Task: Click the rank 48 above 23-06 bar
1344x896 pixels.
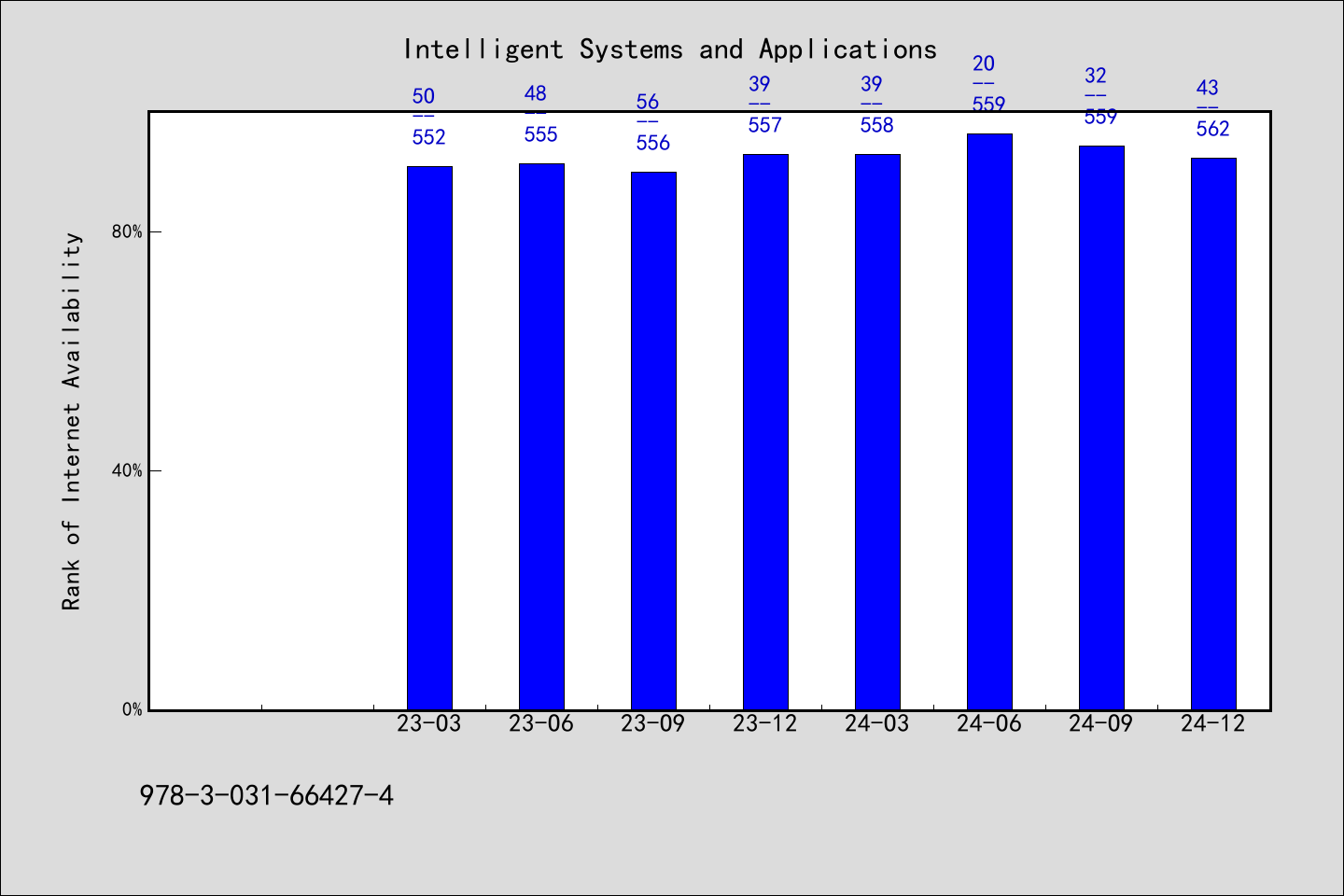Action: pos(536,93)
